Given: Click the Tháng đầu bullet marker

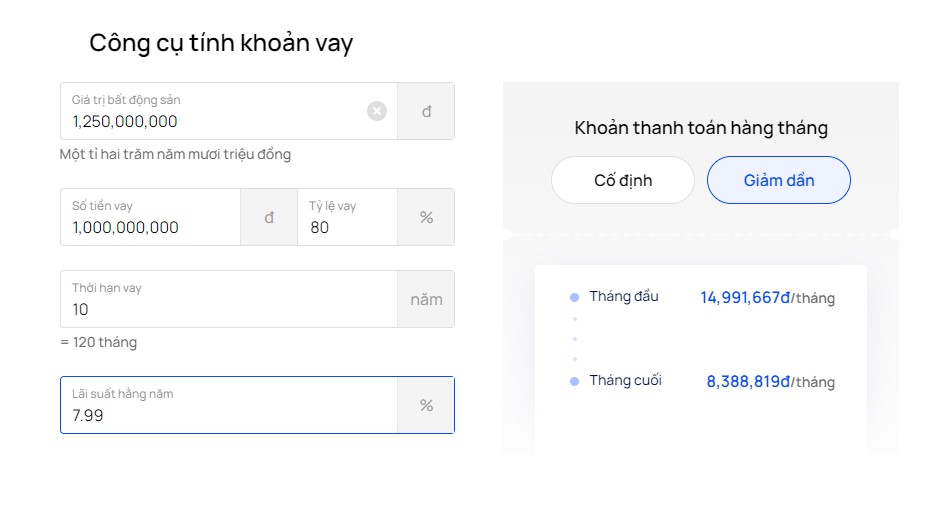Looking at the screenshot, I should [x=574, y=297].
